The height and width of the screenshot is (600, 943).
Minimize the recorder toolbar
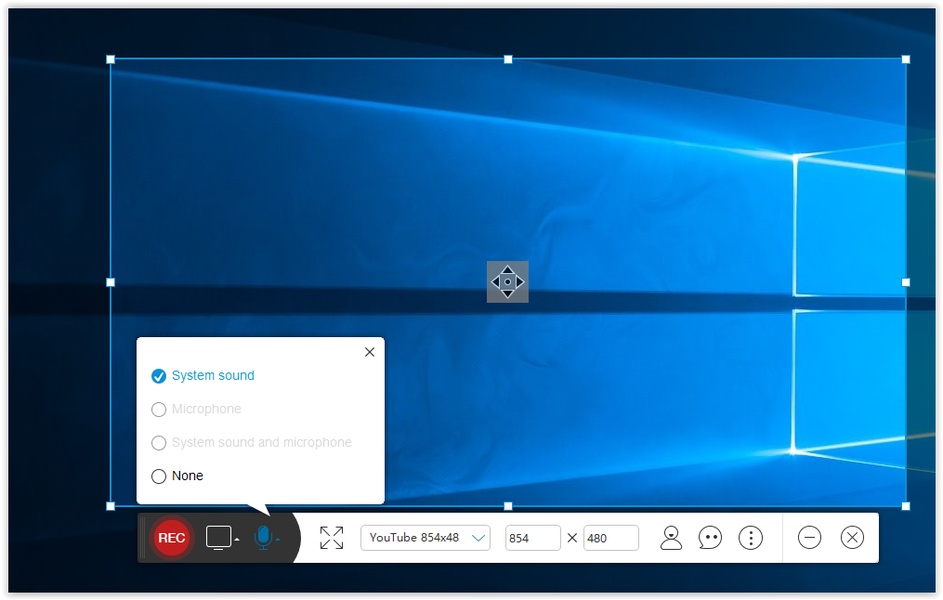click(x=809, y=538)
